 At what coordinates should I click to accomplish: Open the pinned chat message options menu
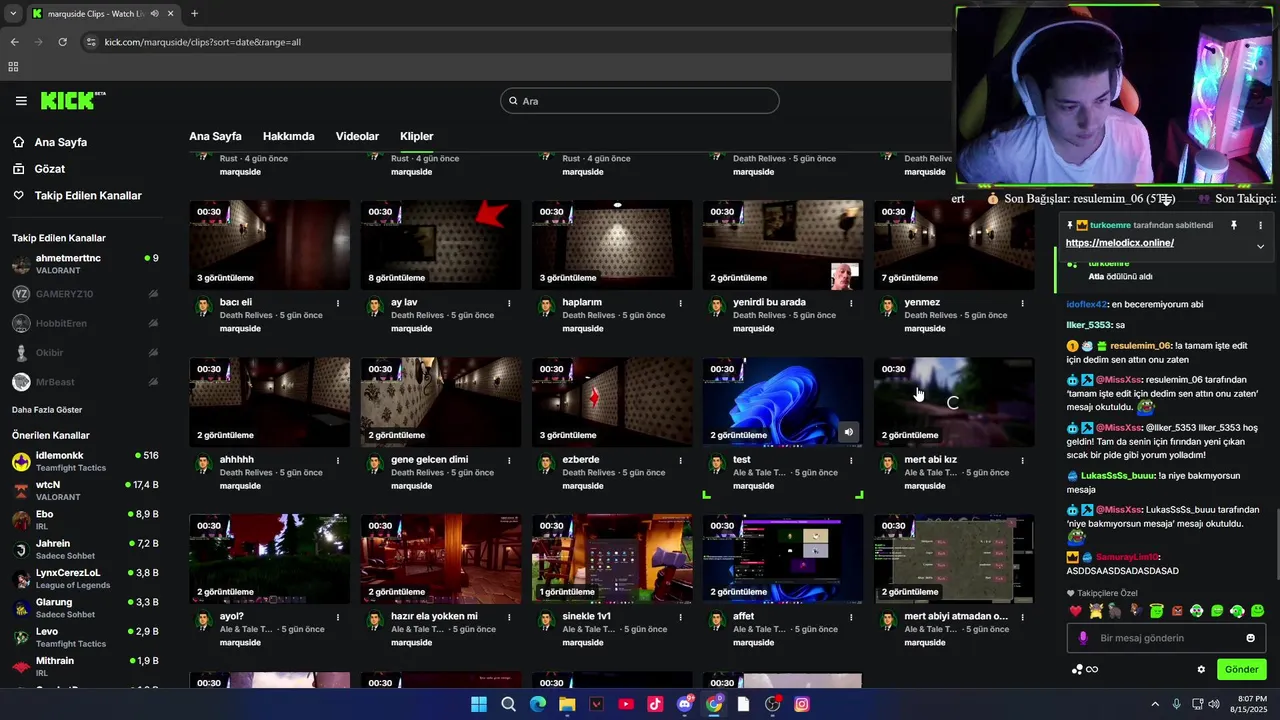(1260, 226)
